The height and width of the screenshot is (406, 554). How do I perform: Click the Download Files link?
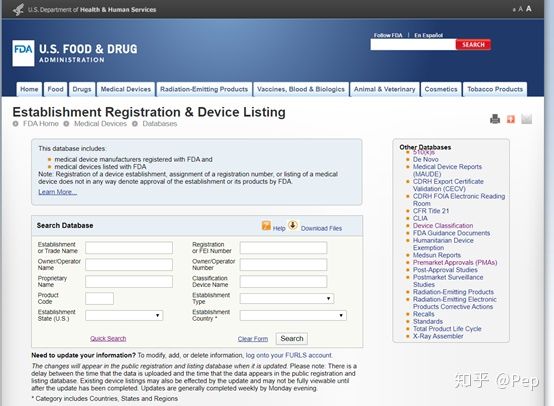point(321,228)
